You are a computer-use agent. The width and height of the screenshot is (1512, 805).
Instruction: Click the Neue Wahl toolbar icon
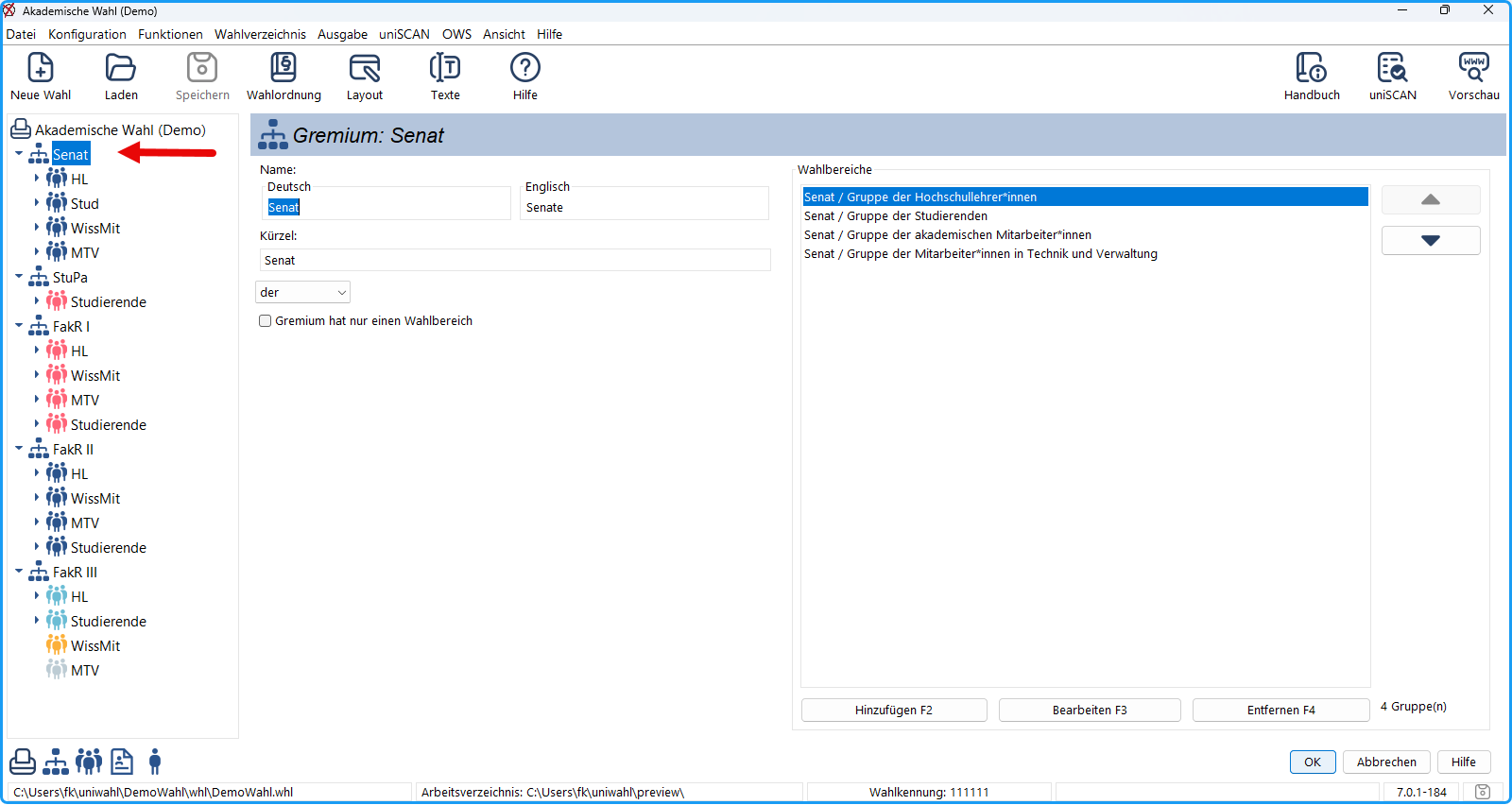(x=41, y=68)
